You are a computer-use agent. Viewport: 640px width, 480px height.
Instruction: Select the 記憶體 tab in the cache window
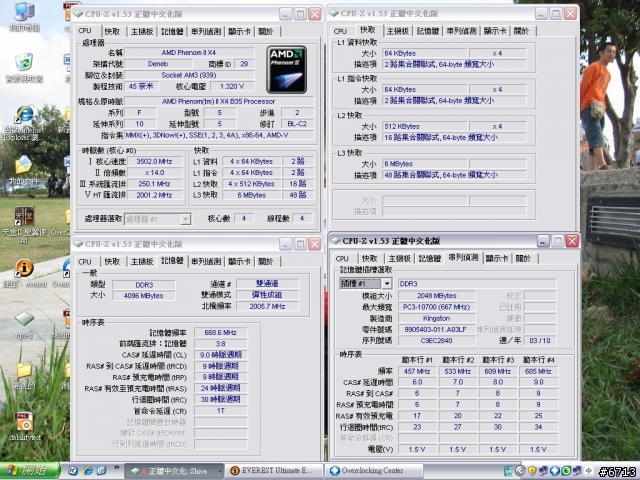(x=428, y=31)
